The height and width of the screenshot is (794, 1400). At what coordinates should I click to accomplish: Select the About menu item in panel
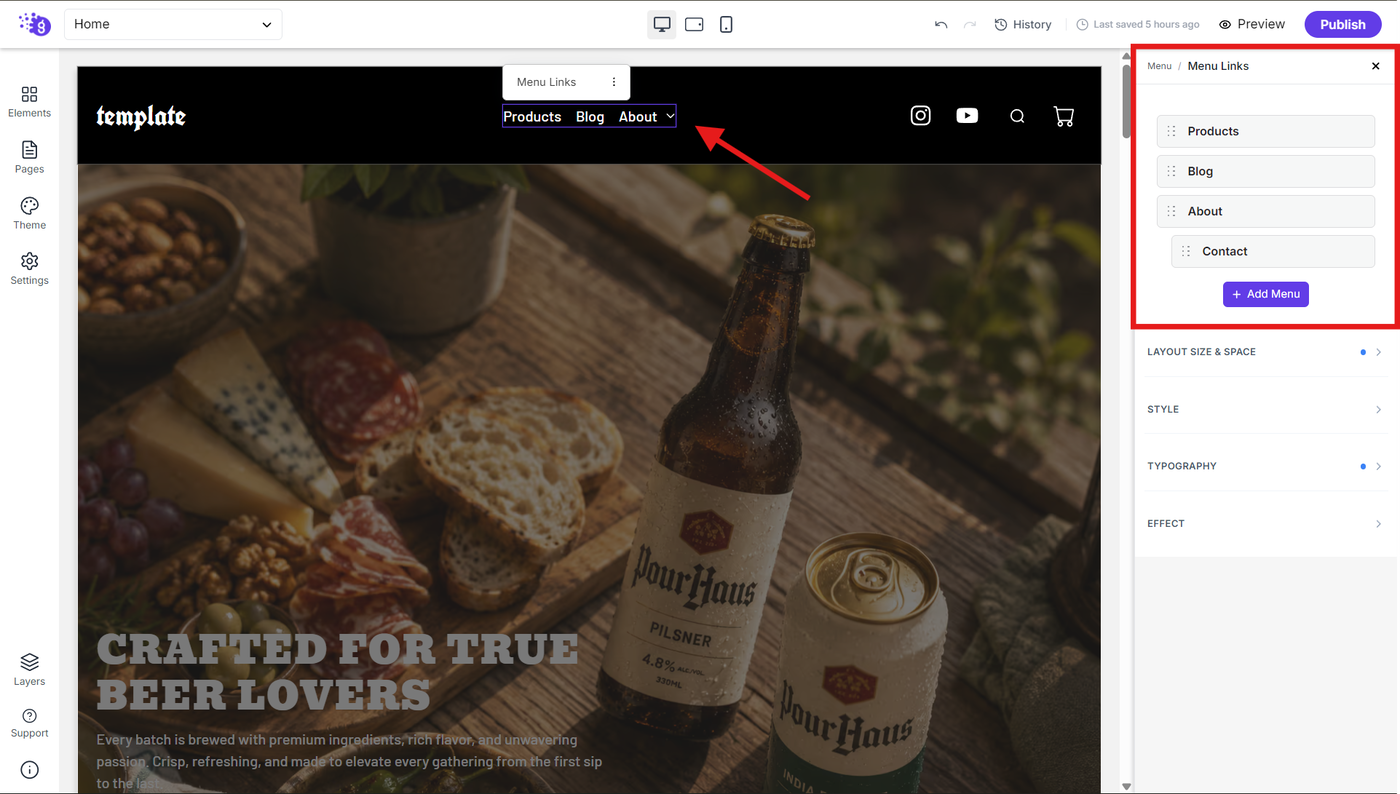coord(1266,211)
